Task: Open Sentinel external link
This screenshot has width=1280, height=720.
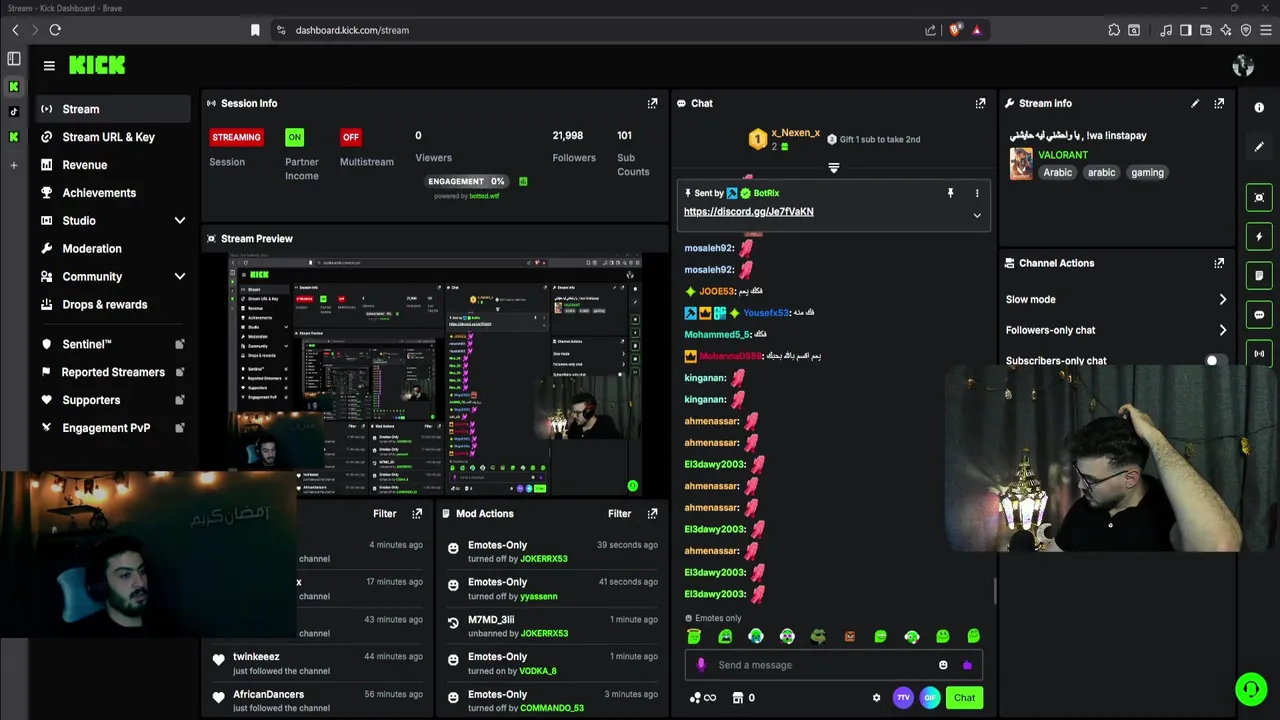Action: (112, 344)
